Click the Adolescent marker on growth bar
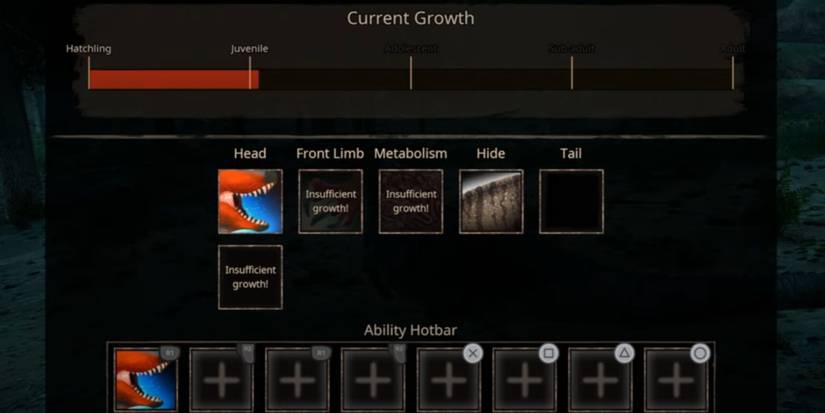825x413 pixels. [411, 48]
